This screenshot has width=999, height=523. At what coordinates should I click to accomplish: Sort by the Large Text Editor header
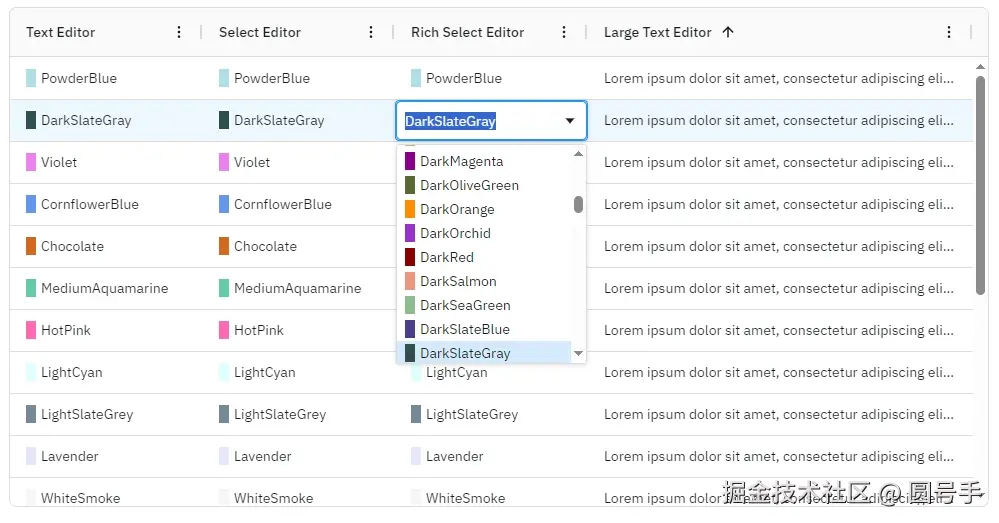(657, 32)
